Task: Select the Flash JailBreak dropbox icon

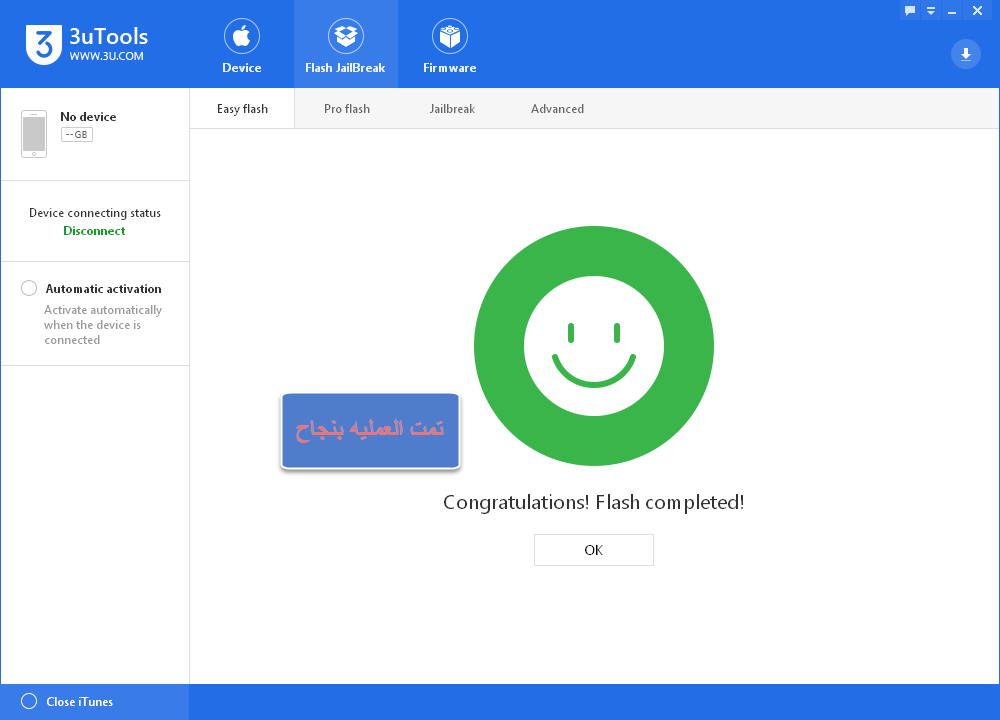Action: click(346, 36)
